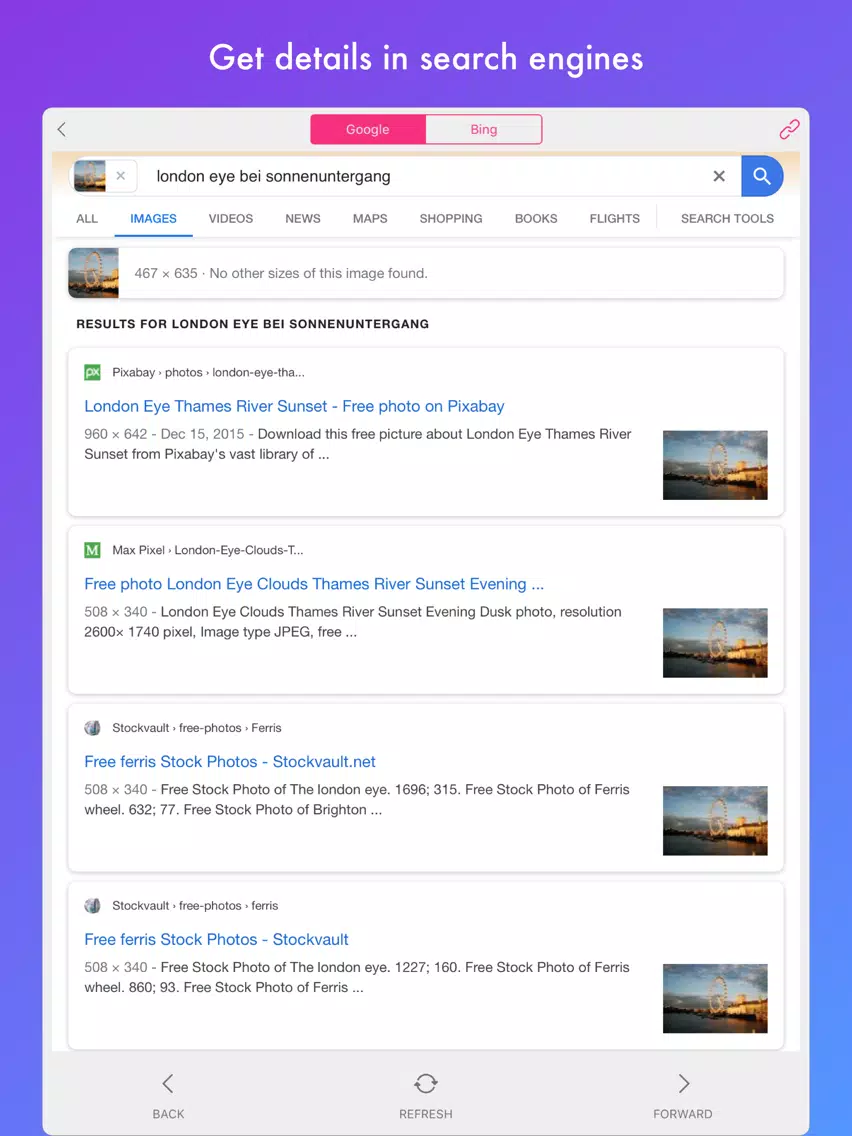
Task: Open thumbnail of the last Stockvault result
Action: point(715,998)
